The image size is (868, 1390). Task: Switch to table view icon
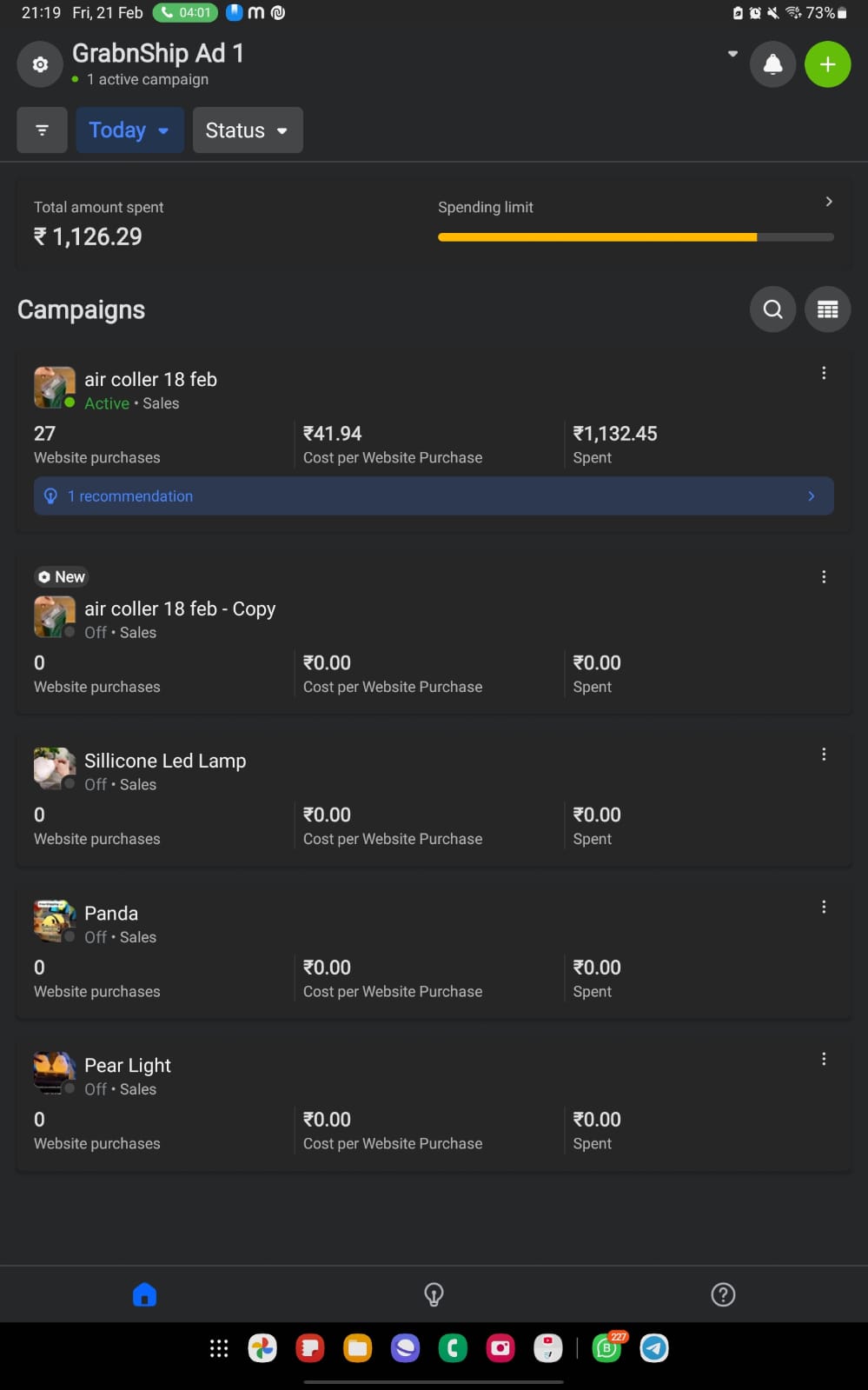pos(827,309)
